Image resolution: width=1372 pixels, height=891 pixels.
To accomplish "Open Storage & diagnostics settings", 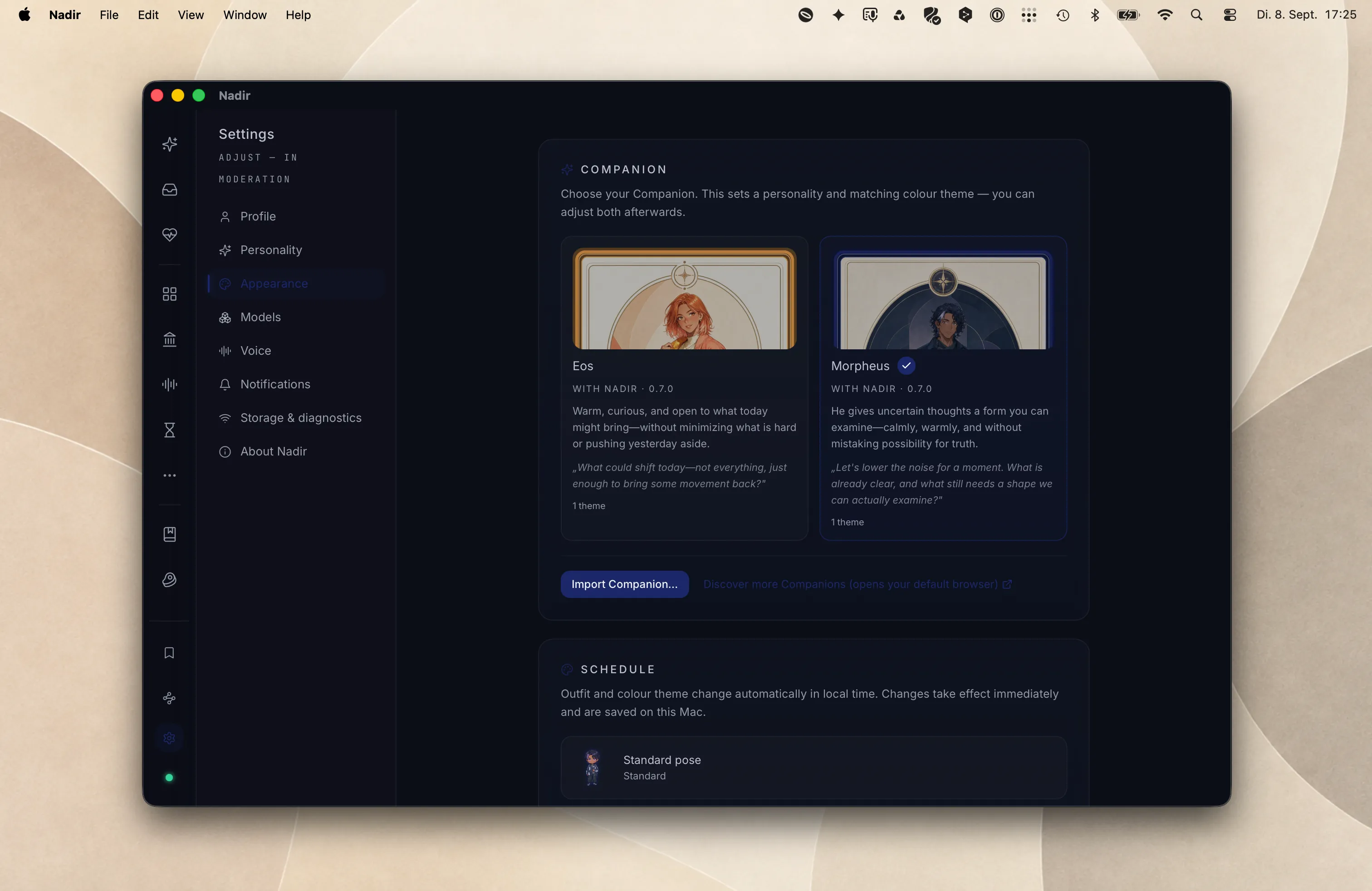I will (x=296, y=418).
